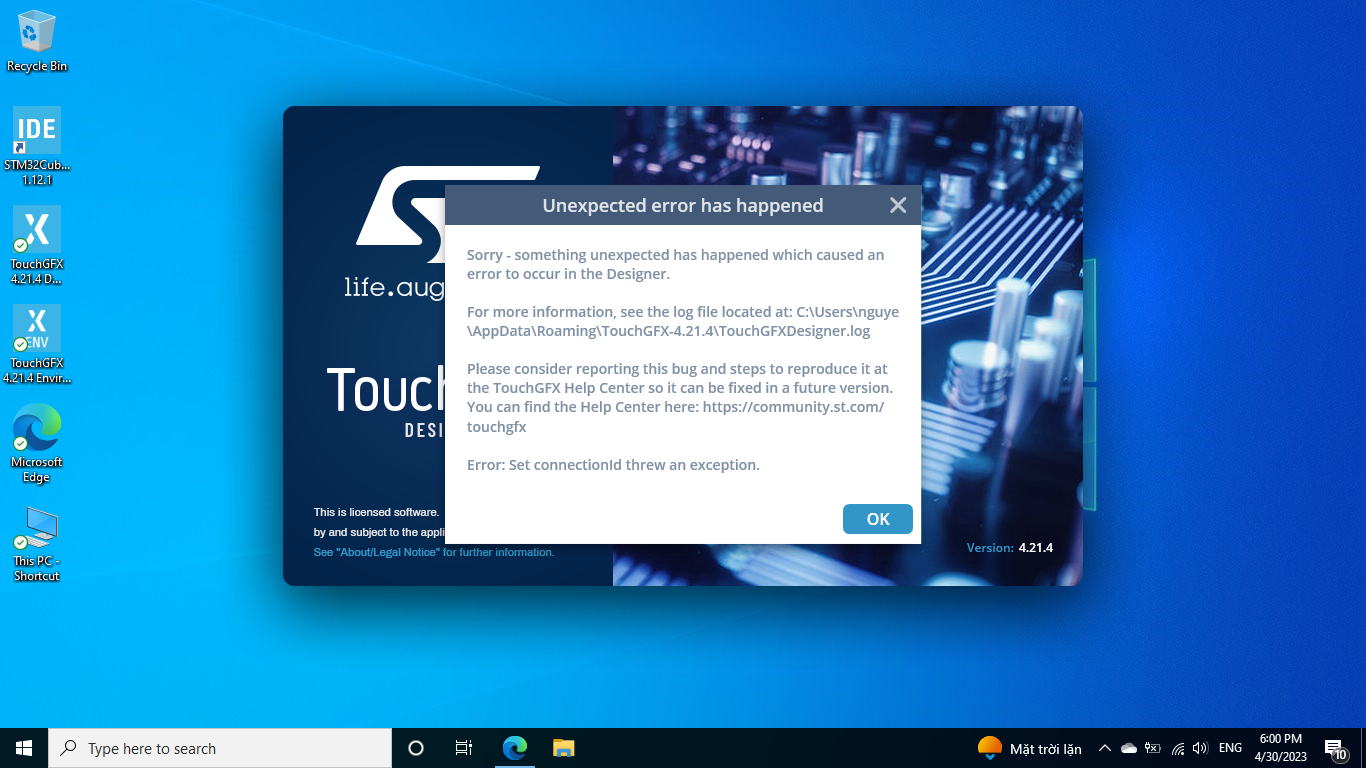Viewport: 1366px width, 768px height.
Task: Click the Cortana circle on the taskbar
Action: tap(415, 747)
